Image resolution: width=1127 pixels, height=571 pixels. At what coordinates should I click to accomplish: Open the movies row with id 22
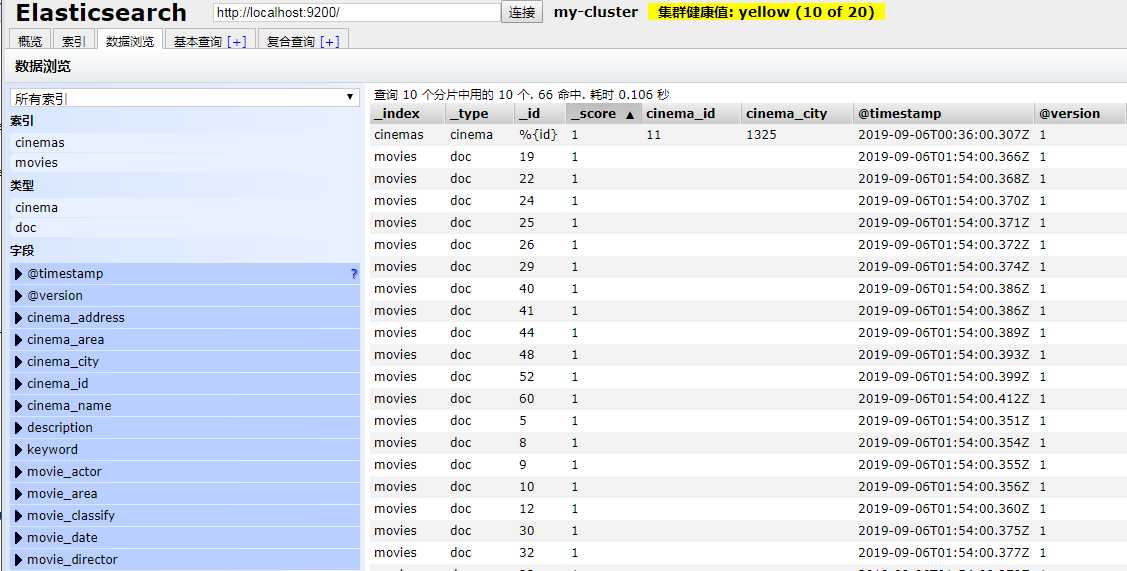point(748,178)
